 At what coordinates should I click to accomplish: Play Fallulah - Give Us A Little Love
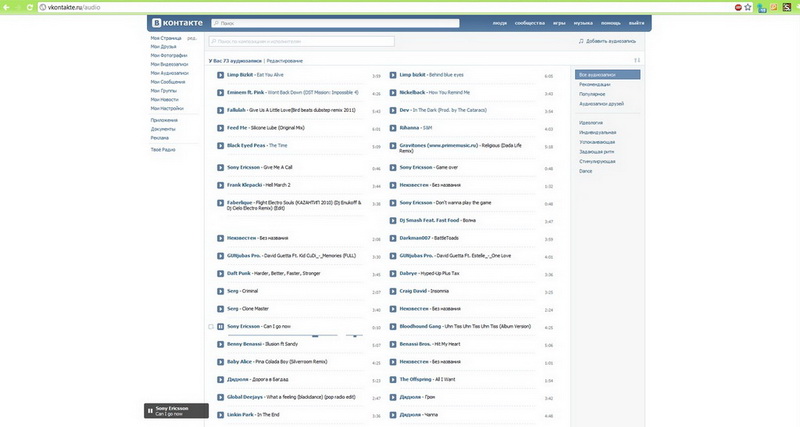tap(220, 110)
